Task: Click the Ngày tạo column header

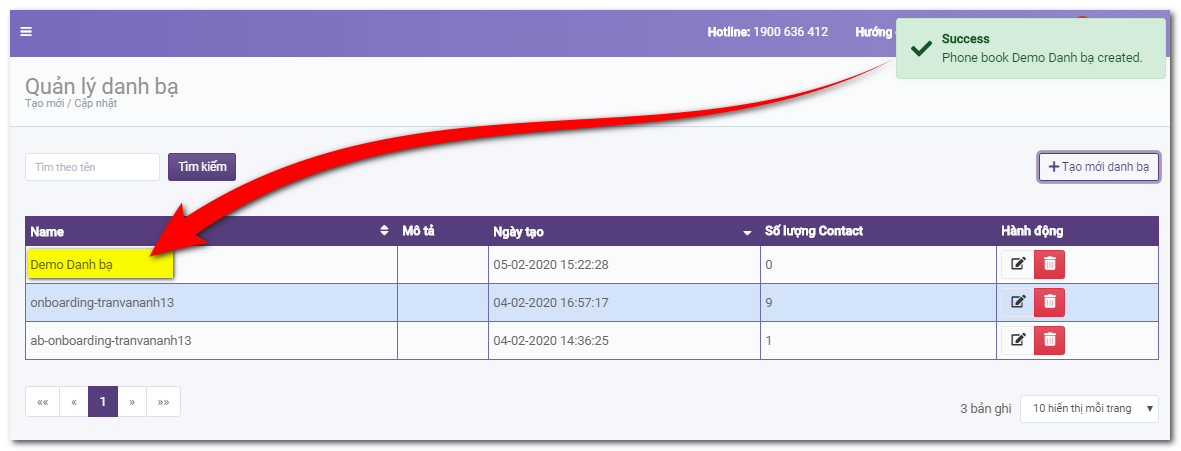Action: (624, 231)
